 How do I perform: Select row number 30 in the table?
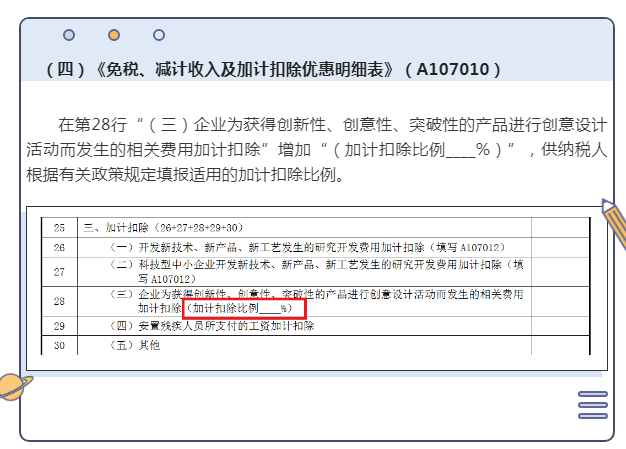[x=59, y=345]
